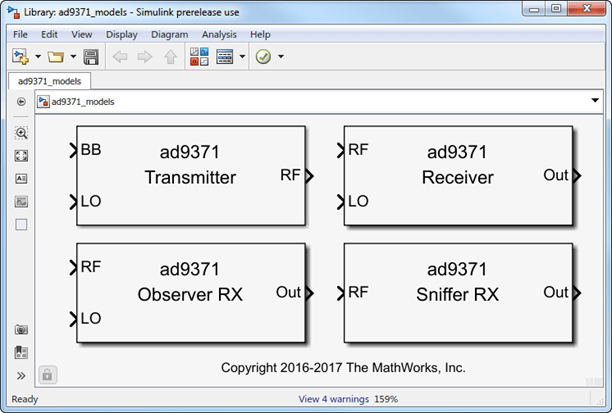Click the palette icon below the camera
Image resolution: width=612 pixels, height=413 pixels.
(x=21, y=352)
